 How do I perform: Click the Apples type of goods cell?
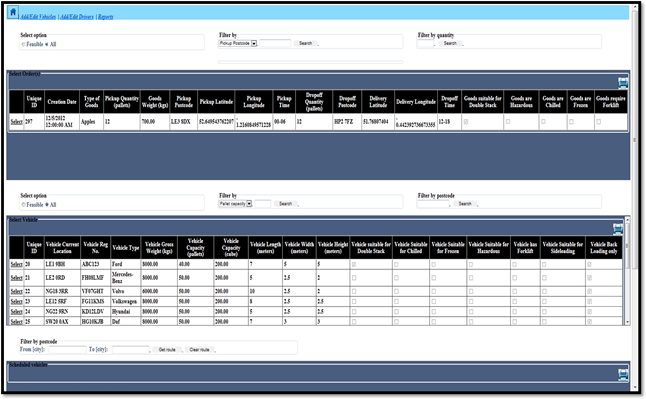click(91, 122)
